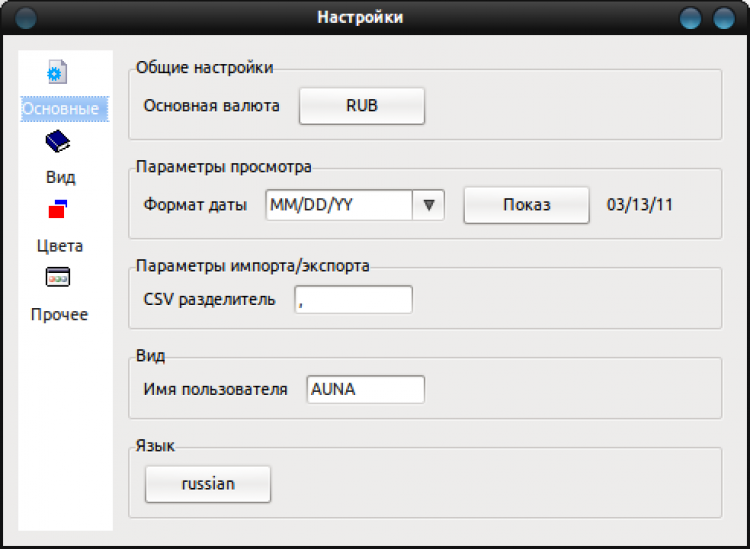Click the Прочее window icon
Screen dimensions: 750x549
pyautogui.click(x=58, y=278)
